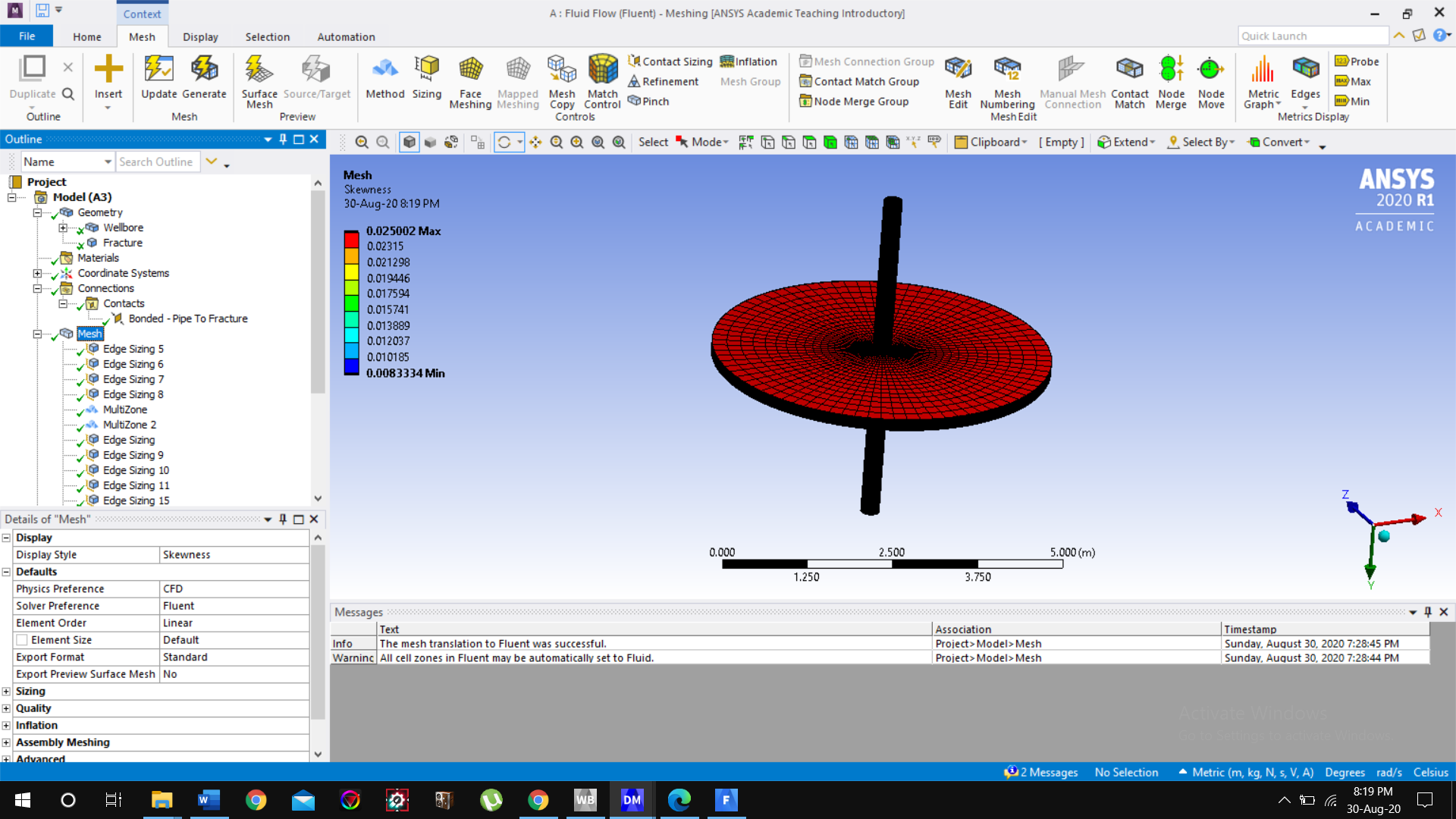Open the Name filter dropdown in Outline
This screenshot has height=819, width=1456.
pyautogui.click(x=108, y=162)
